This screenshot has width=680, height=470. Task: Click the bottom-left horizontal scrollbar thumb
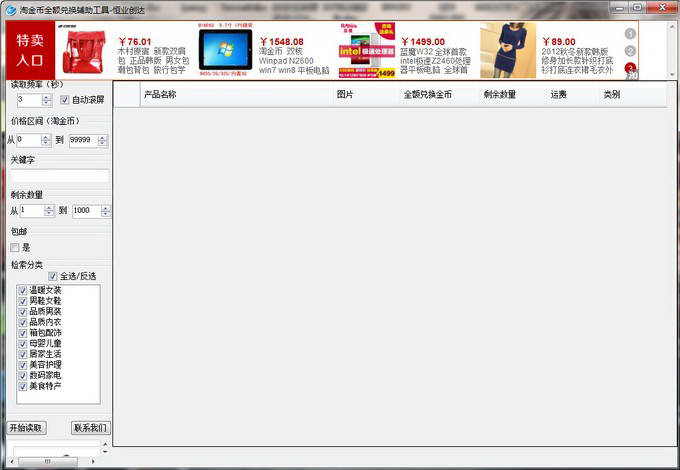(x=48, y=462)
